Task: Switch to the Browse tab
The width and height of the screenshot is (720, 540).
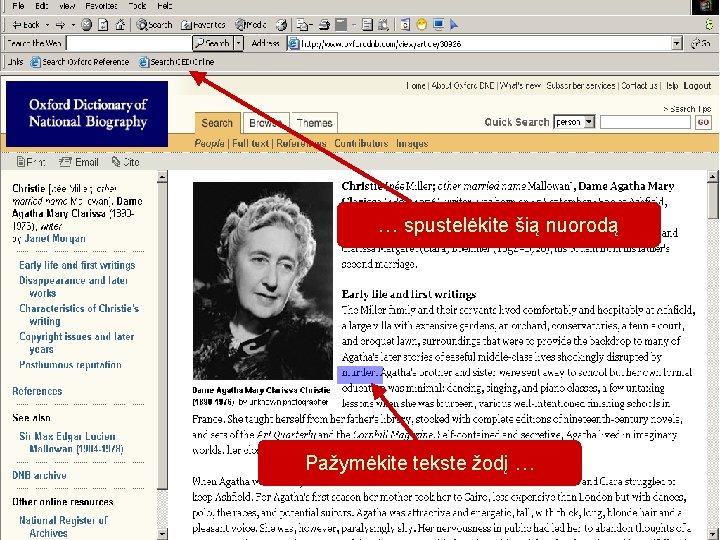Action: (x=266, y=123)
